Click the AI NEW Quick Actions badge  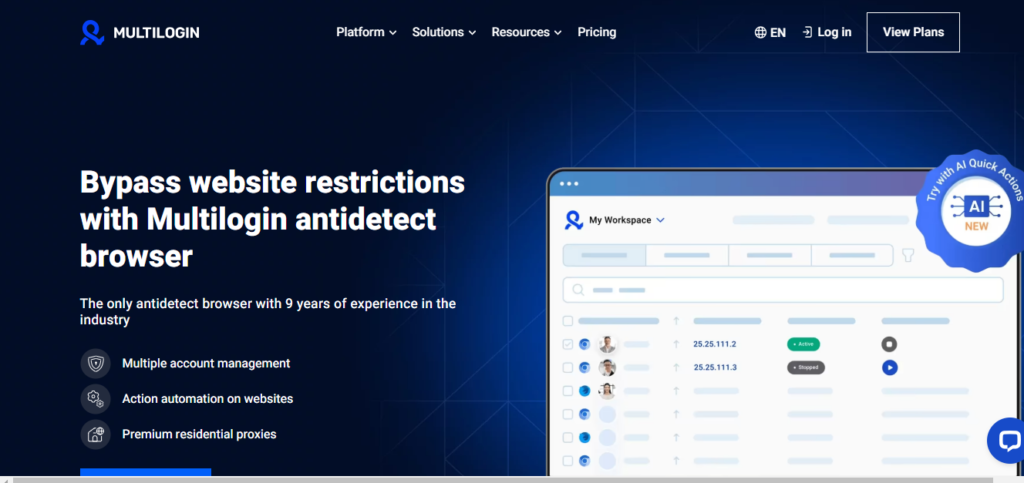click(972, 210)
